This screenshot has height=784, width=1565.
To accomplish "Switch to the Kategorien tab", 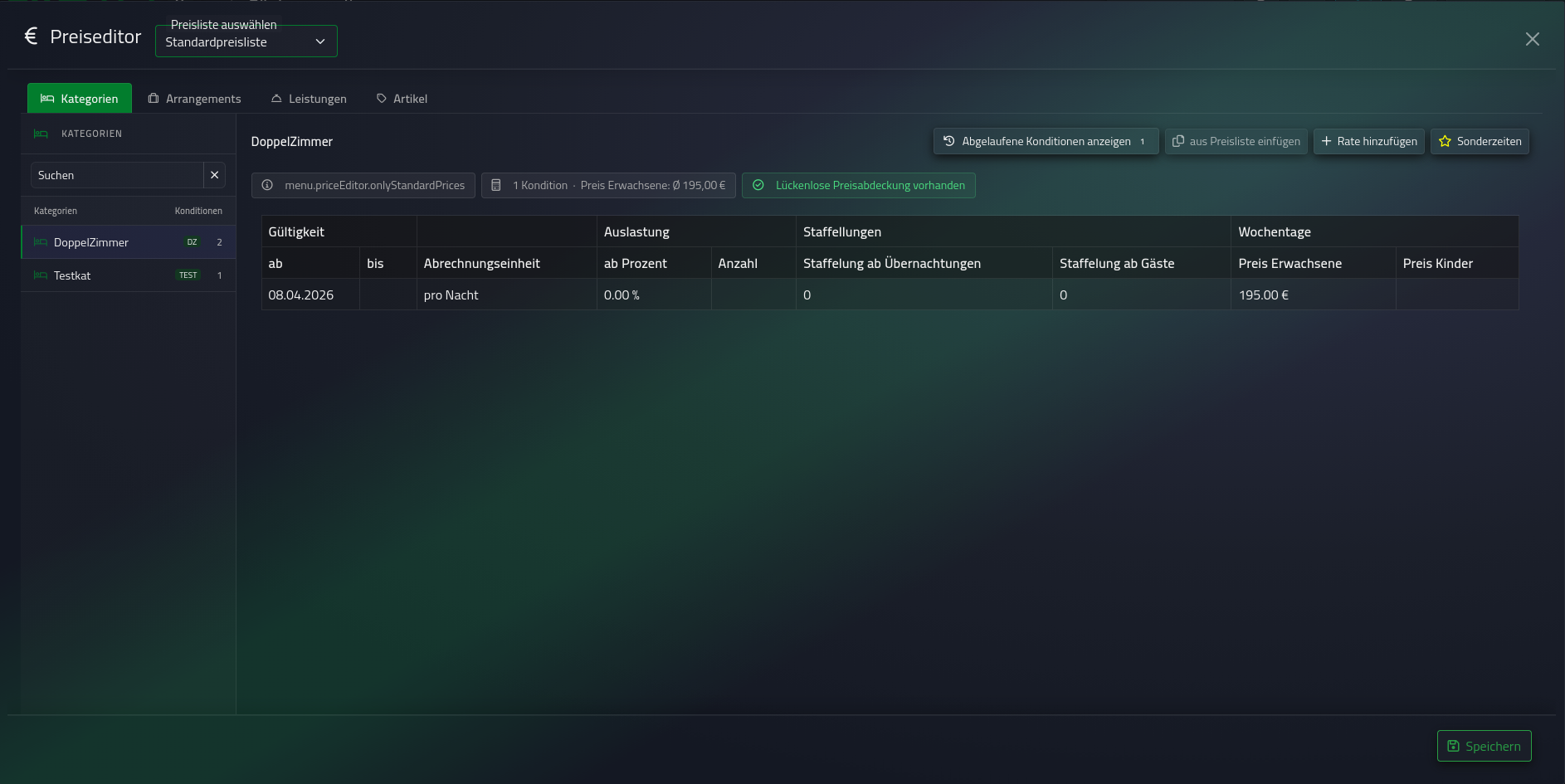I will 80,98.
